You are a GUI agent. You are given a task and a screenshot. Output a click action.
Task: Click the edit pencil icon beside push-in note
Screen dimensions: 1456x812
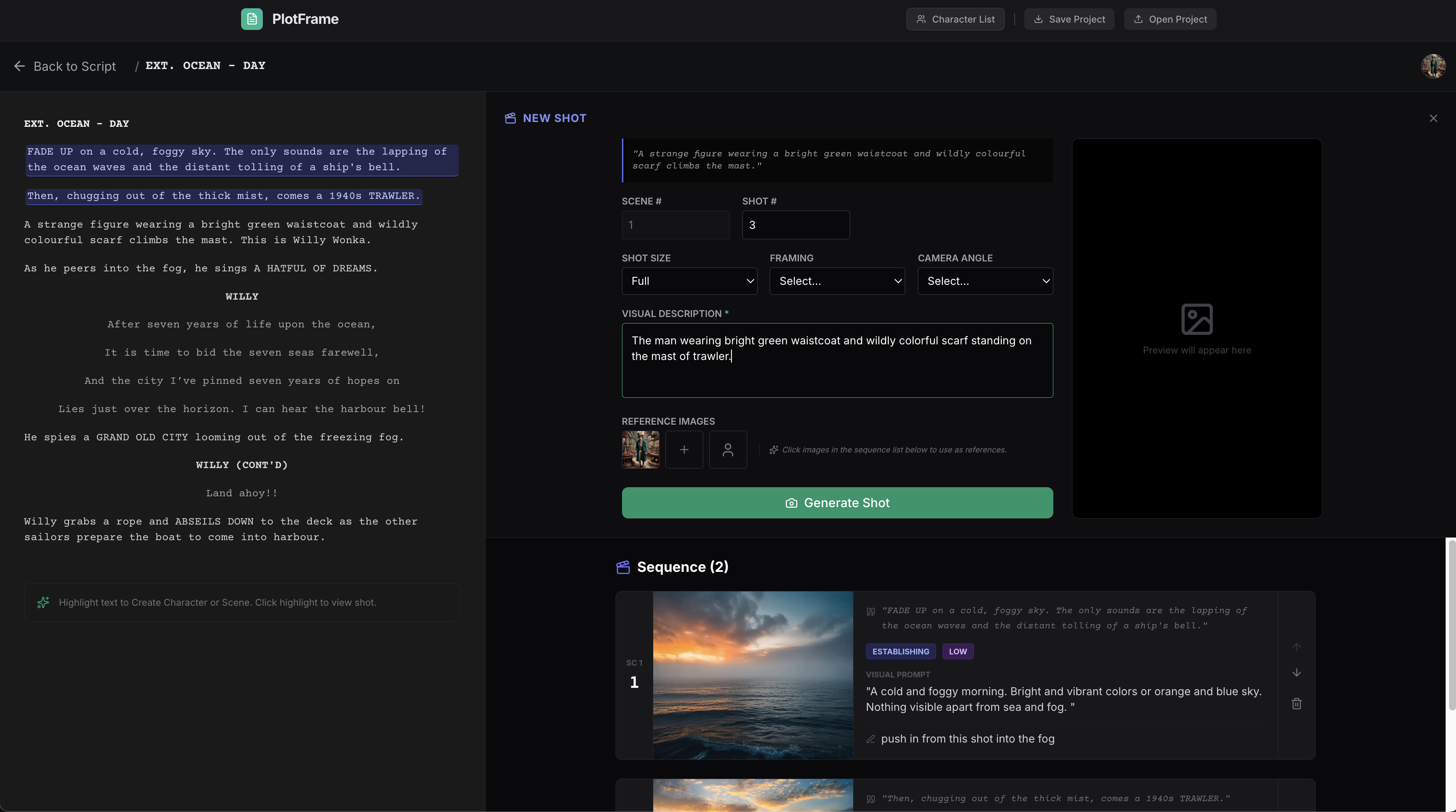870,739
